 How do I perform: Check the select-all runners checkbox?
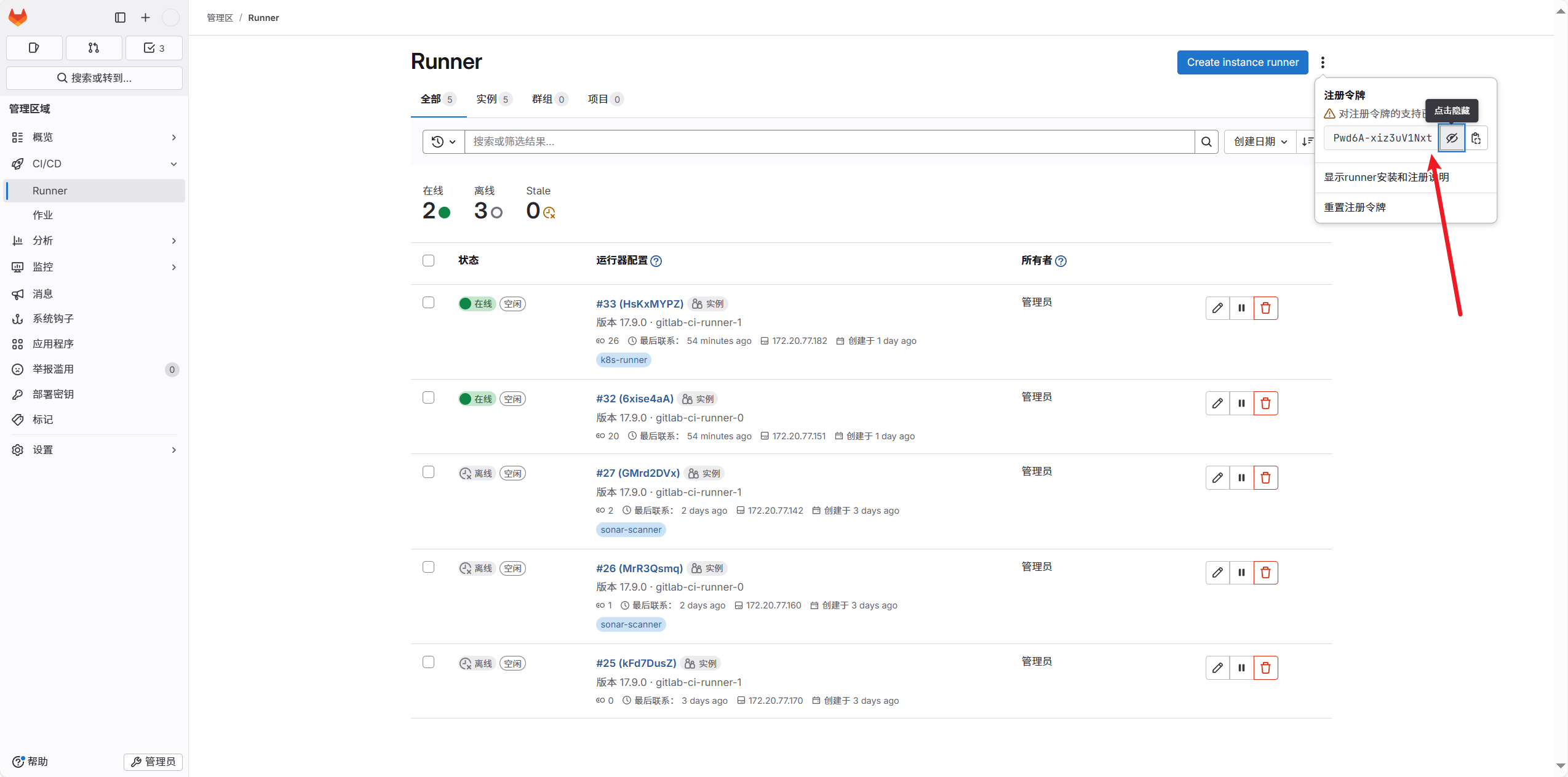[x=428, y=261]
